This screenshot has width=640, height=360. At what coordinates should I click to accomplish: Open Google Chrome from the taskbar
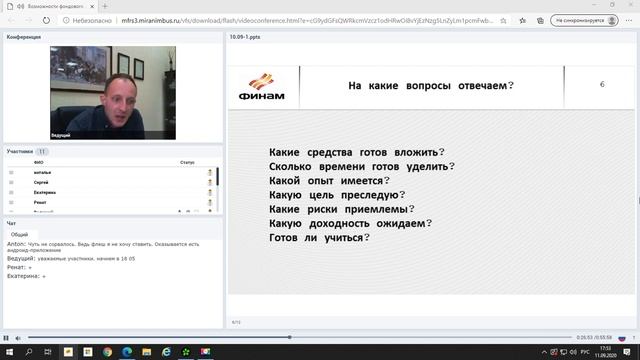(107, 352)
